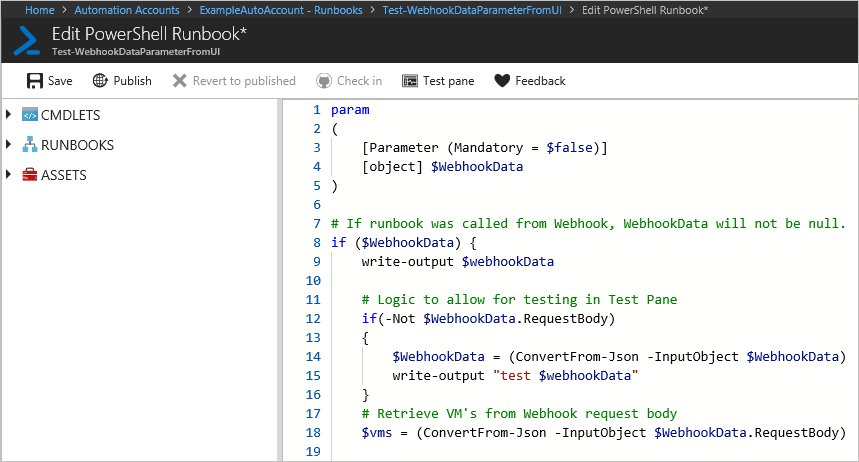
Task: Expand the ASSETS tree node arrow
Action: click(9, 175)
